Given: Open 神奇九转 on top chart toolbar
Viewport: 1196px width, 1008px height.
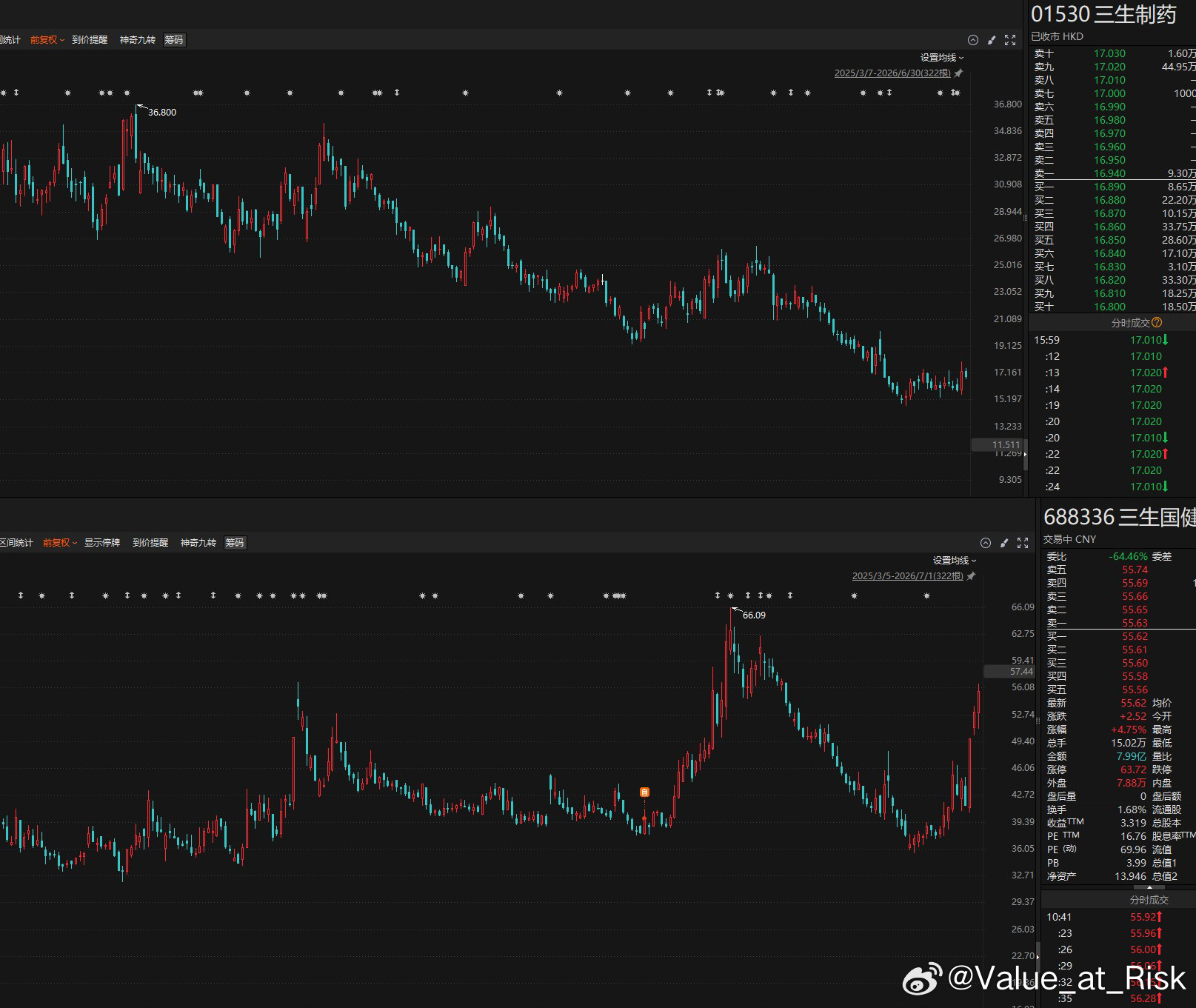Looking at the screenshot, I should pyautogui.click(x=138, y=40).
